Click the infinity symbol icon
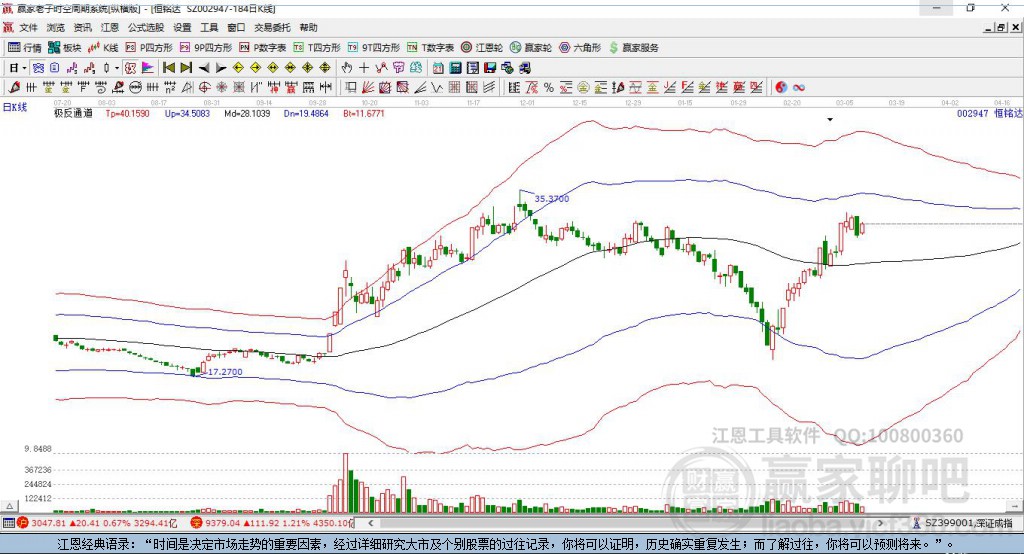Screen dimensions: 1024x554 pyautogui.click(x=799, y=88)
